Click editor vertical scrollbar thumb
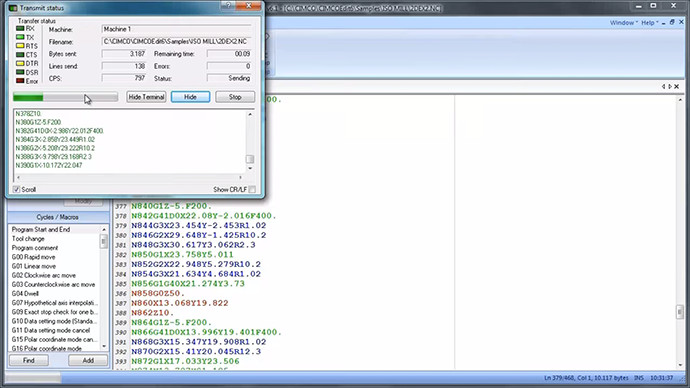 (x=680, y=312)
